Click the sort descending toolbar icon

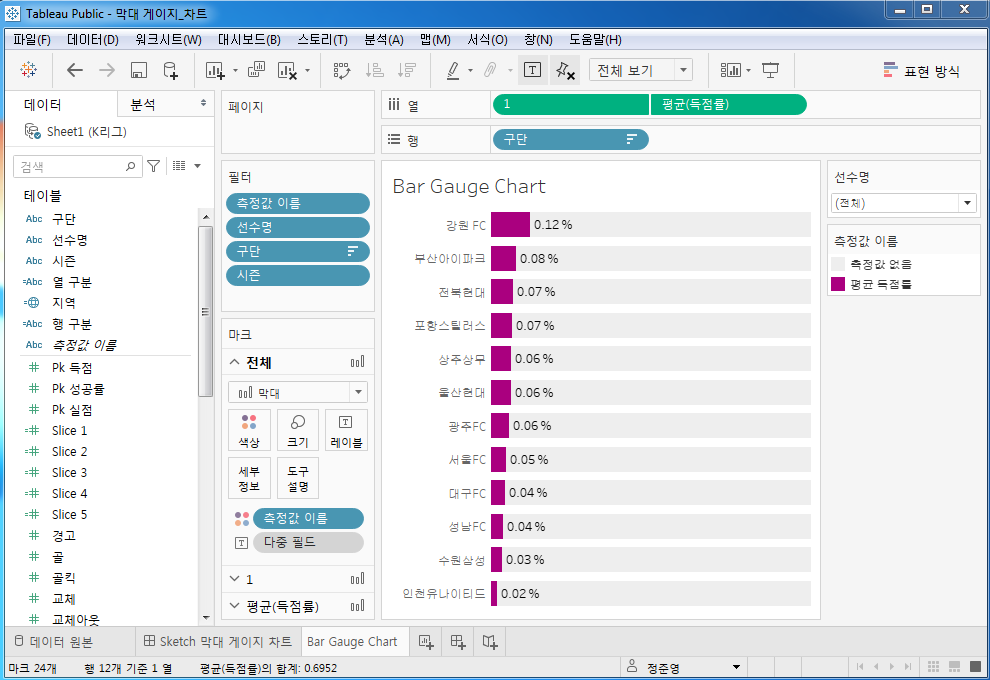(407, 70)
